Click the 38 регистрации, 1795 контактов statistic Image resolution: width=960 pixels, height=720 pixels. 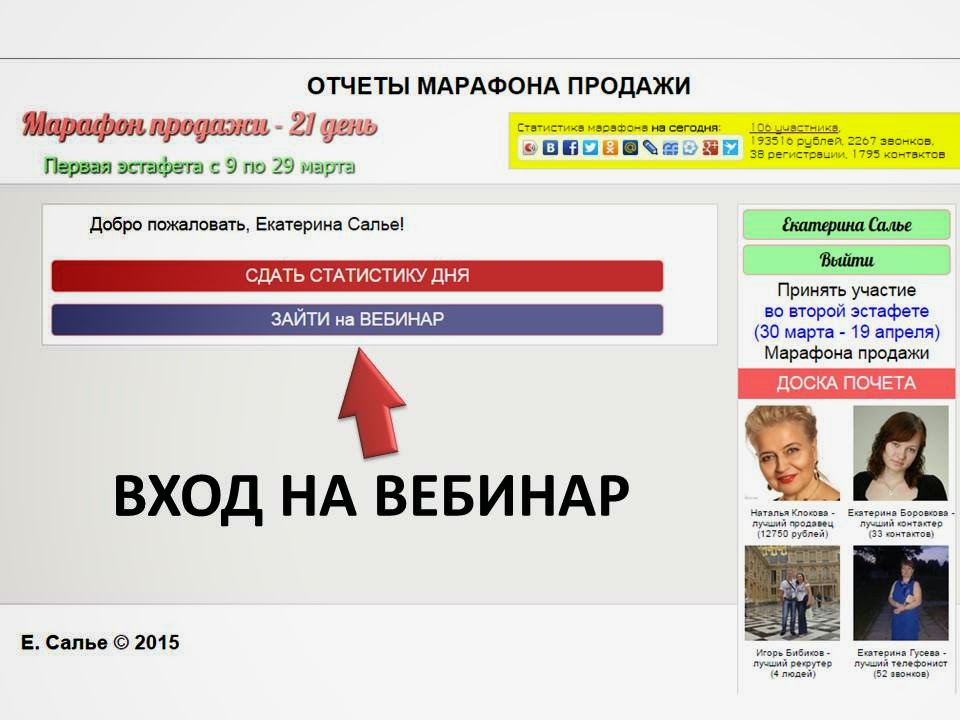click(847, 154)
